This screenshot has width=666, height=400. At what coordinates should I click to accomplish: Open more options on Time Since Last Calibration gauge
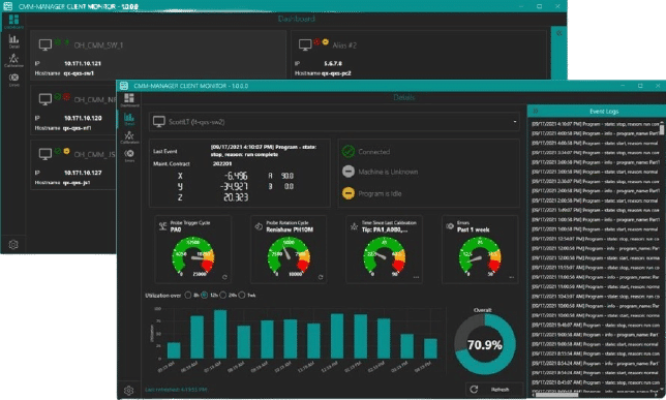click(416, 277)
